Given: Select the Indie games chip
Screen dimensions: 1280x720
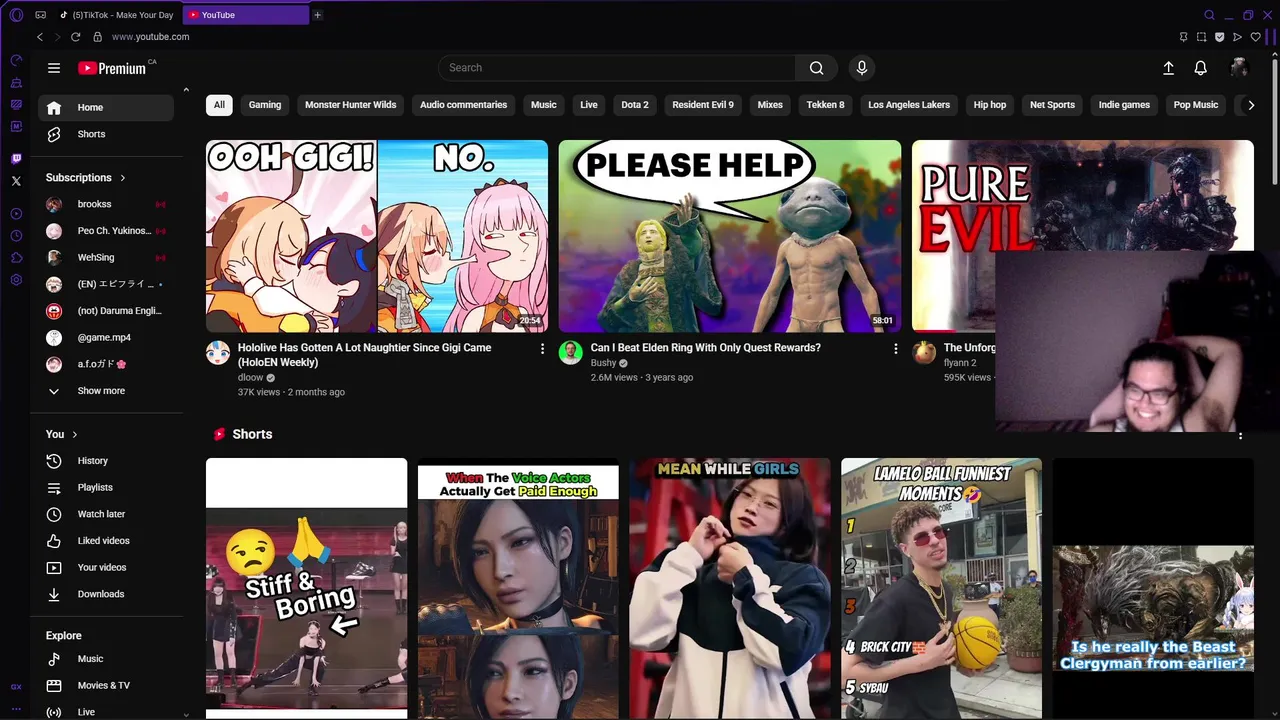Looking at the screenshot, I should click(x=1124, y=105).
